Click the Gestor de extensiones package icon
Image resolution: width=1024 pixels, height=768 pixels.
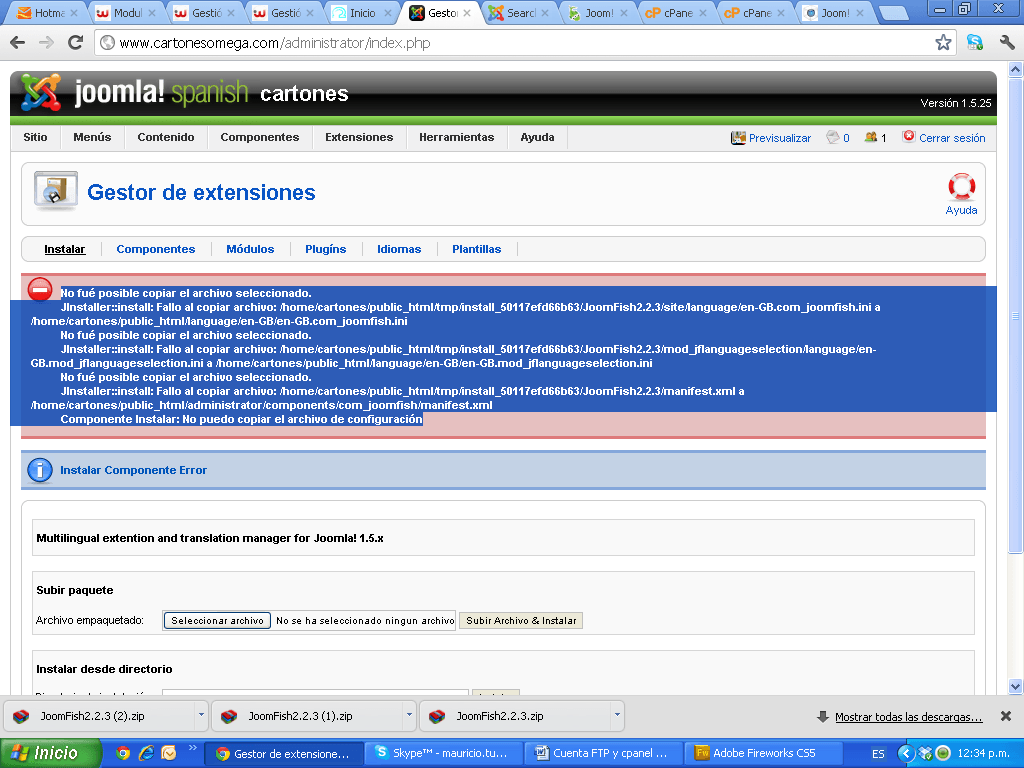pos(56,191)
